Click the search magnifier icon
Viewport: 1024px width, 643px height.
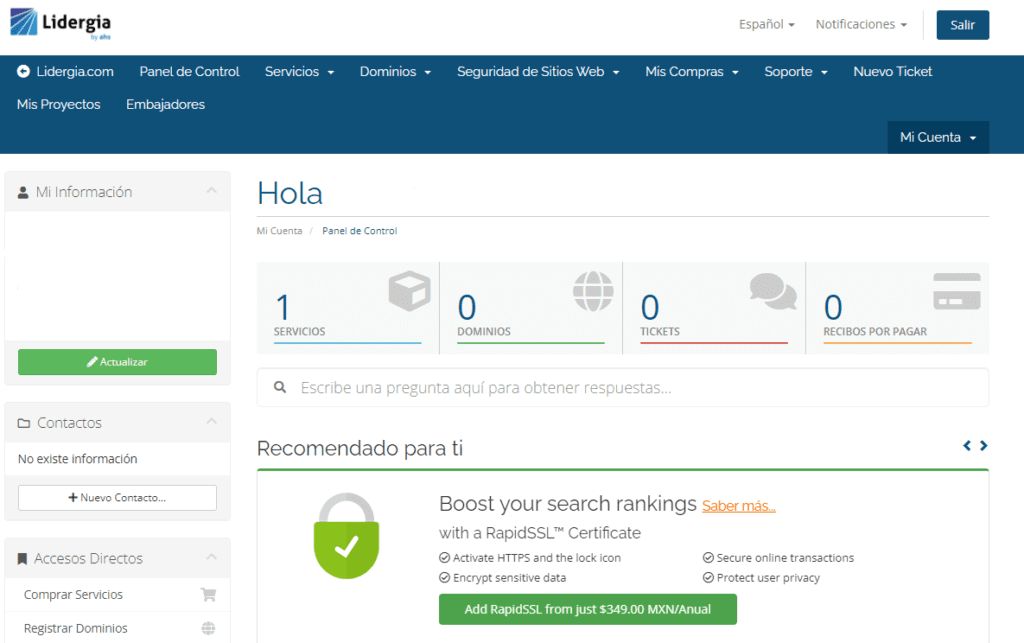click(x=280, y=387)
